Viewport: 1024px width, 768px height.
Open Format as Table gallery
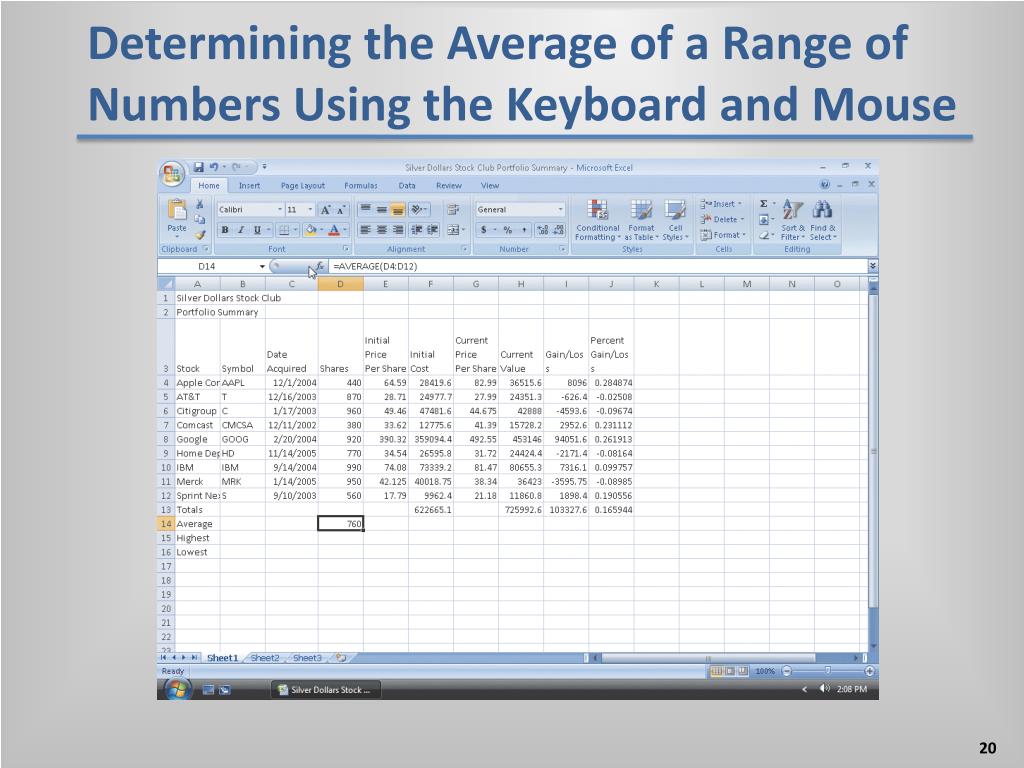(x=641, y=220)
